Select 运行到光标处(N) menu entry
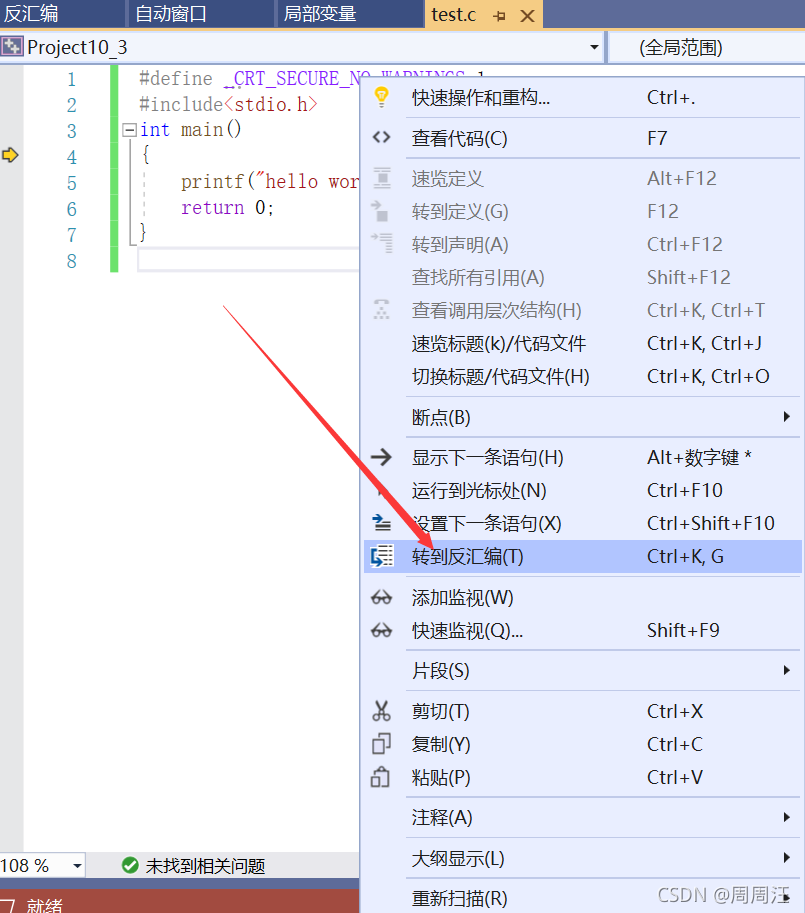The height and width of the screenshot is (913, 805). [582, 490]
